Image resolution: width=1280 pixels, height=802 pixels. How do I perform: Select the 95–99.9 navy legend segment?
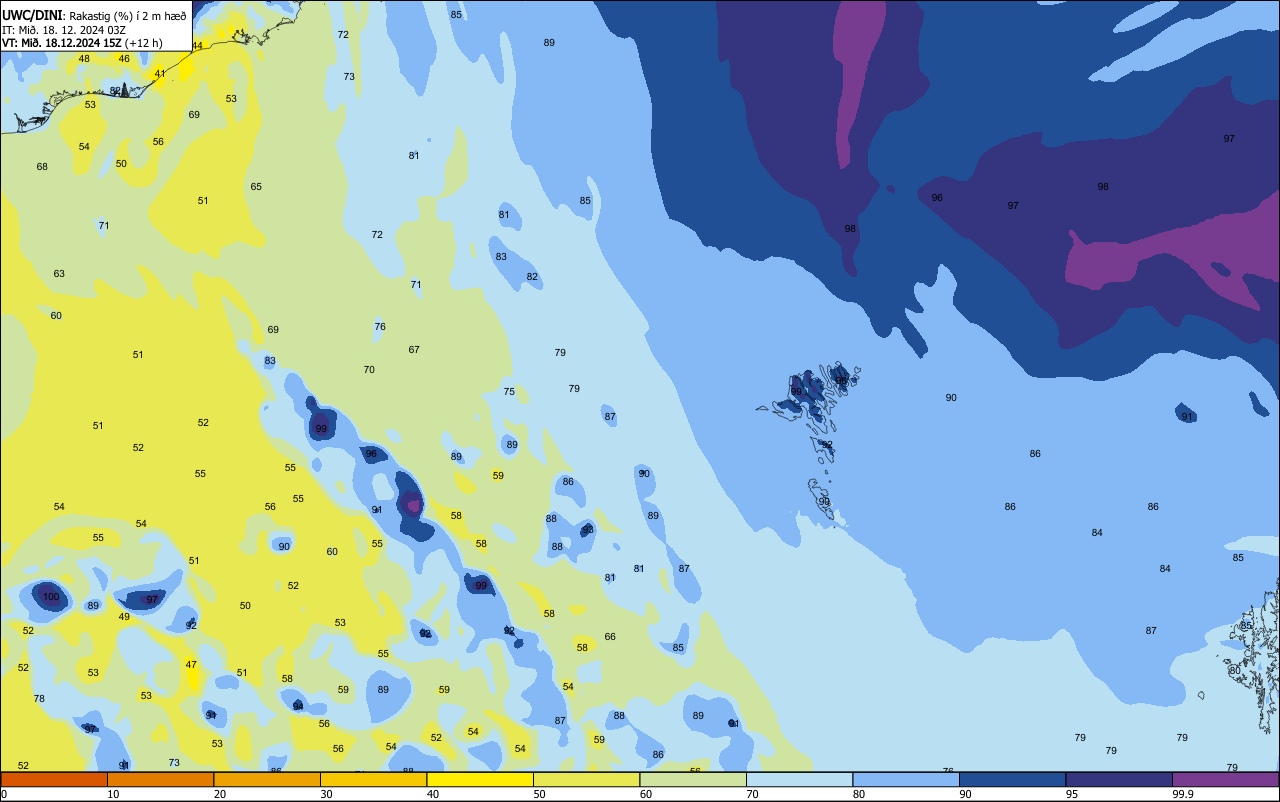click(1119, 779)
